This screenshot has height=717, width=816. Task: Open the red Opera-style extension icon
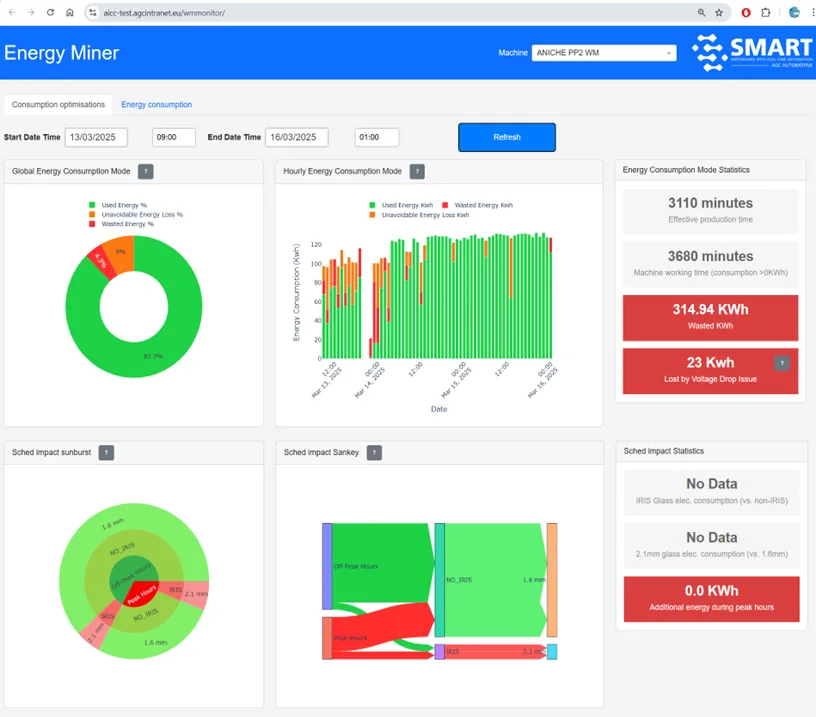click(x=746, y=12)
